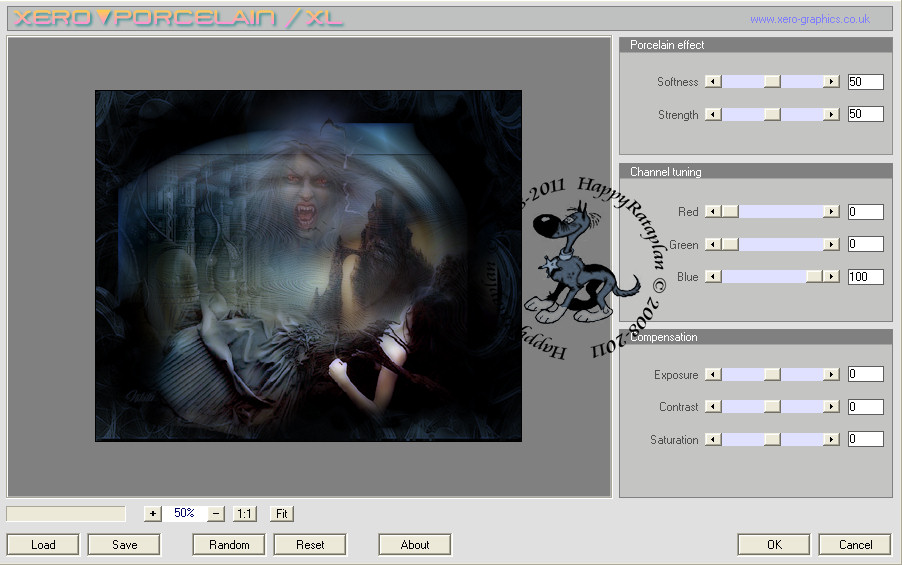This screenshot has height=565, width=902.
Task: Fit preview with the Fit button
Action: click(282, 514)
